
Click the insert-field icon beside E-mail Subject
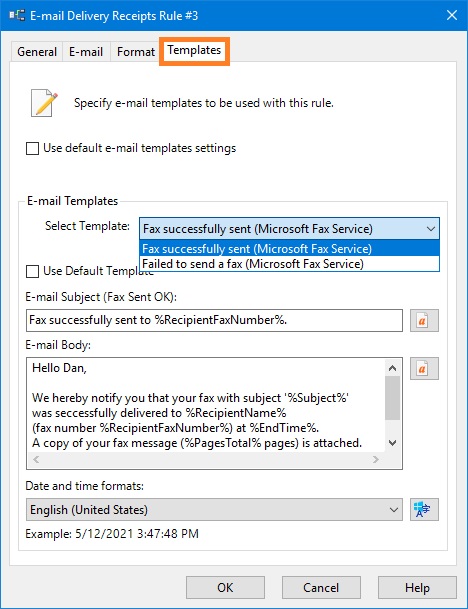pos(424,320)
